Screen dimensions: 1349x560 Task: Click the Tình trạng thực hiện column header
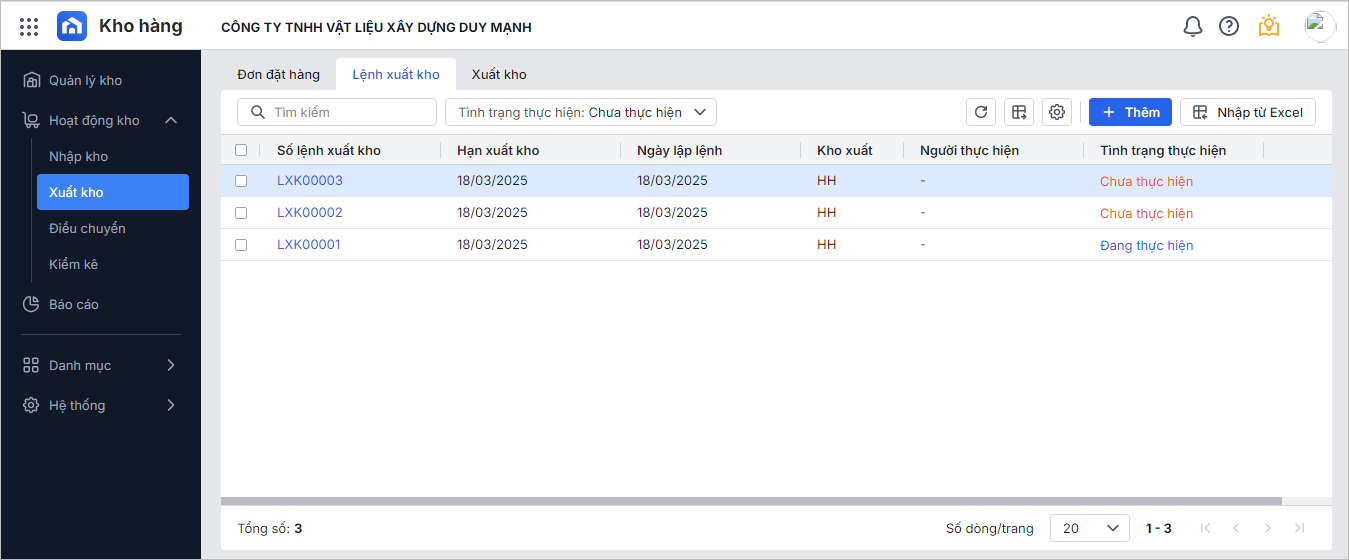[1163, 150]
